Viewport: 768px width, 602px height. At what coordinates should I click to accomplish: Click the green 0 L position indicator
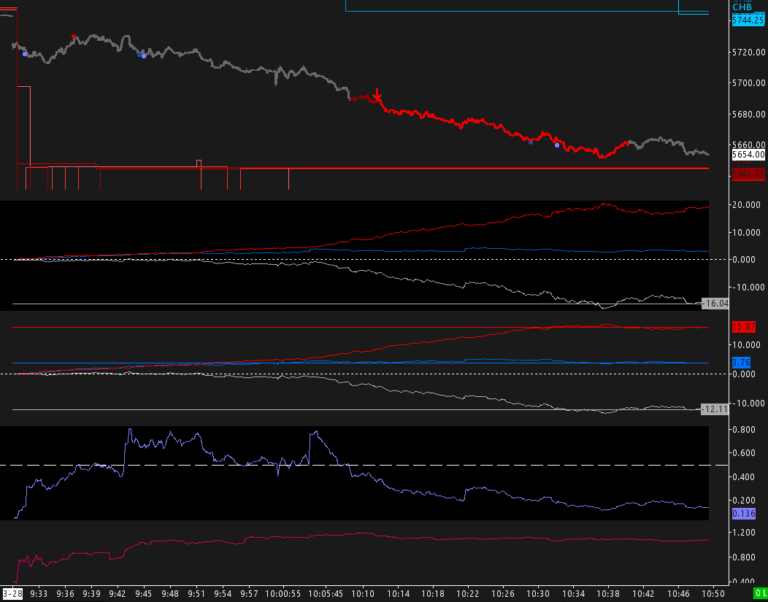(x=760, y=594)
